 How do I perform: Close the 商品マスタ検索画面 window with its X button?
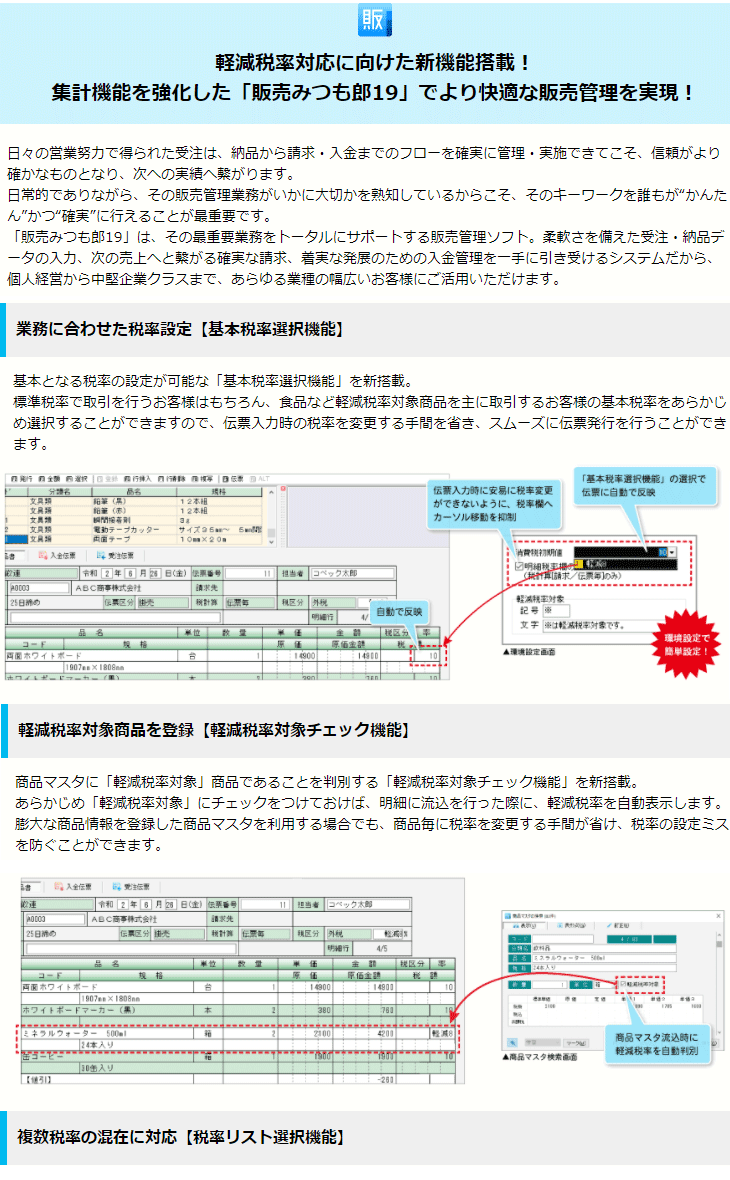click(718, 916)
